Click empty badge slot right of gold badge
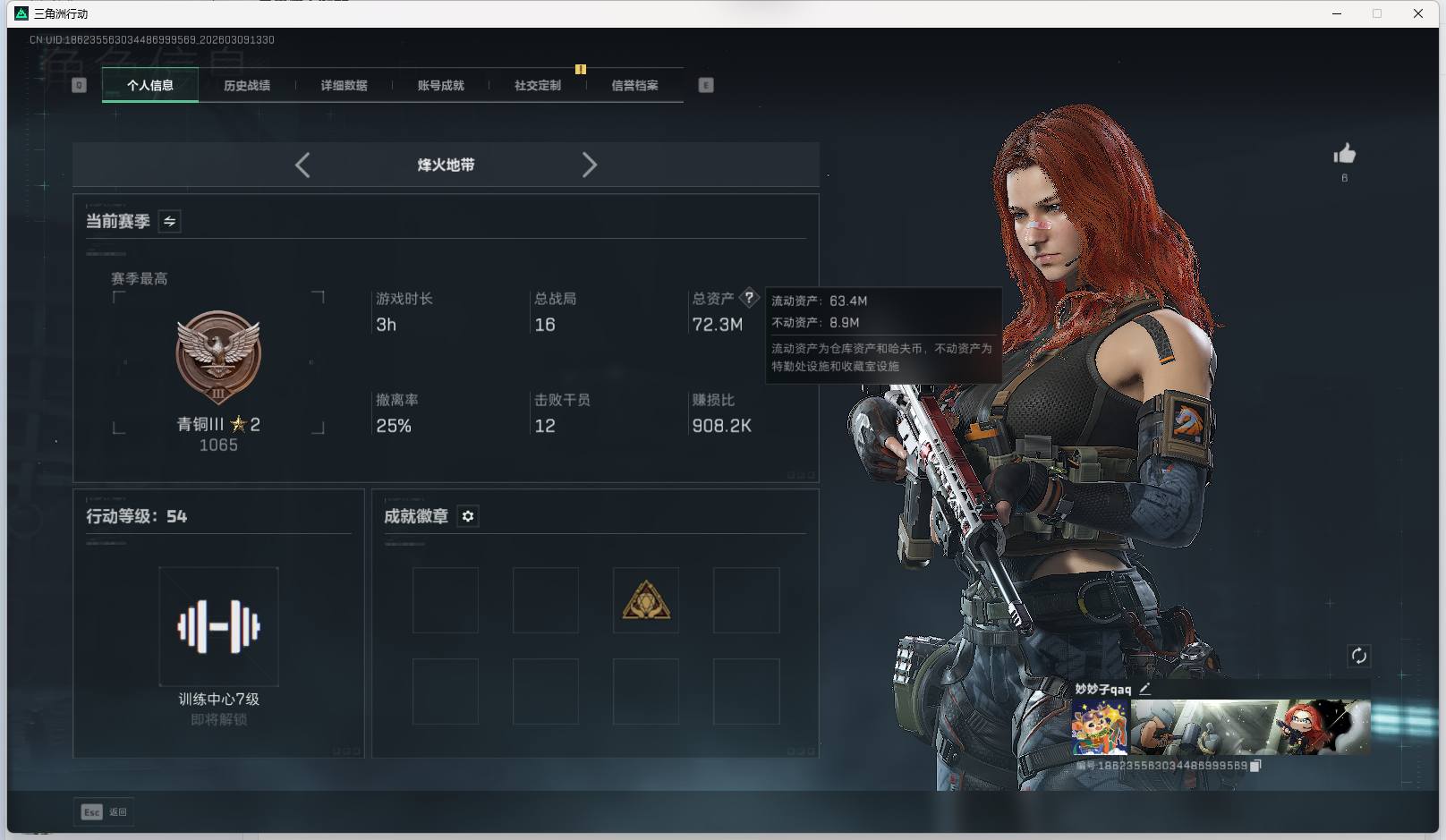 coord(746,600)
